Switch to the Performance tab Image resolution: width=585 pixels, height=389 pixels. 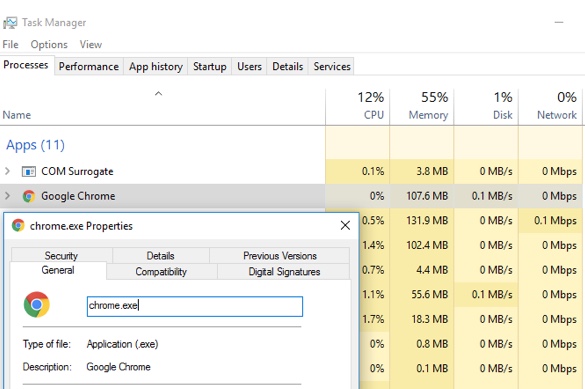[89, 66]
